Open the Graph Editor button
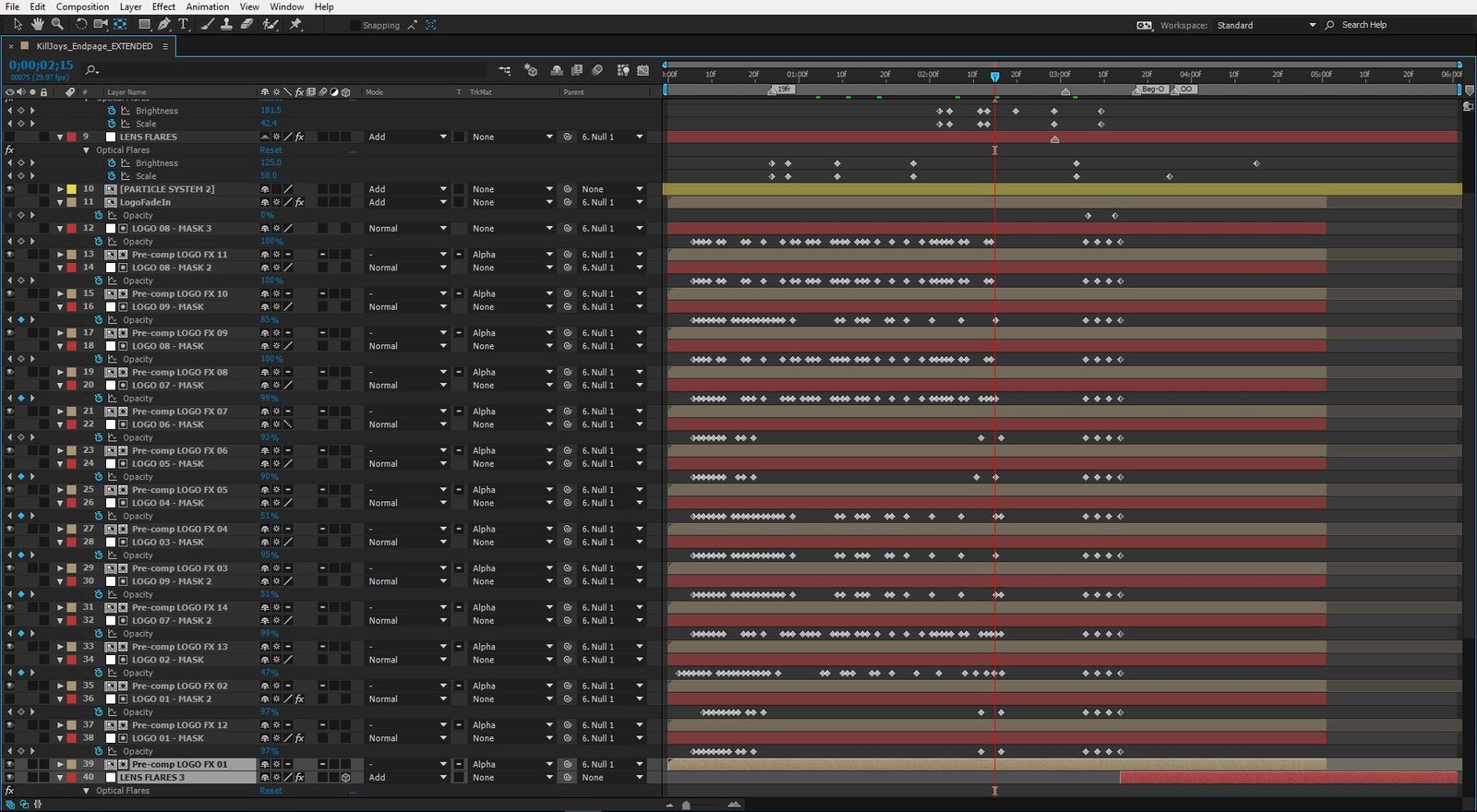The height and width of the screenshot is (812, 1477). (642, 70)
